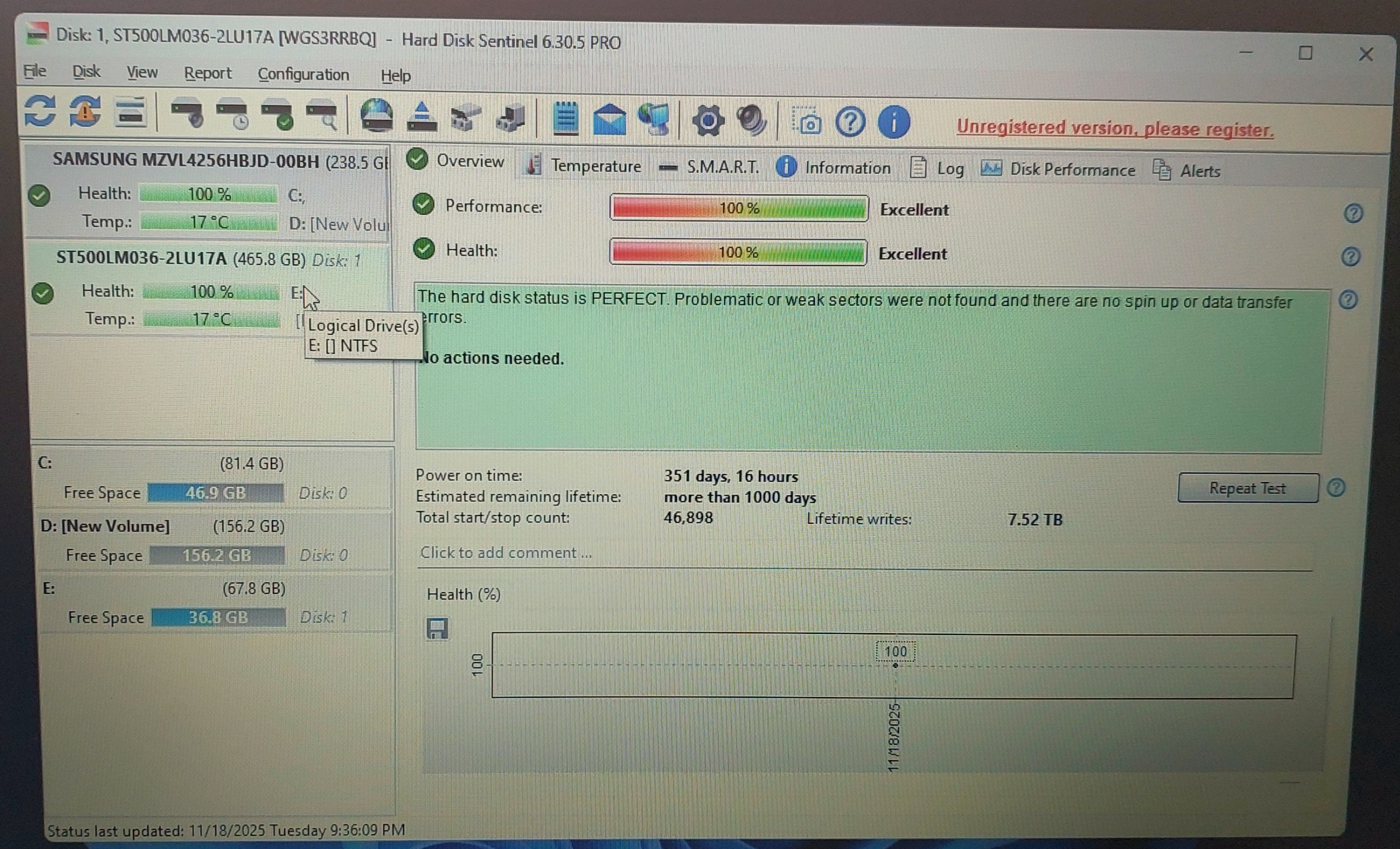This screenshot has height=849, width=1400.
Task: Open Configuration gear icon in toolbar
Action: (x=708, y=120)
